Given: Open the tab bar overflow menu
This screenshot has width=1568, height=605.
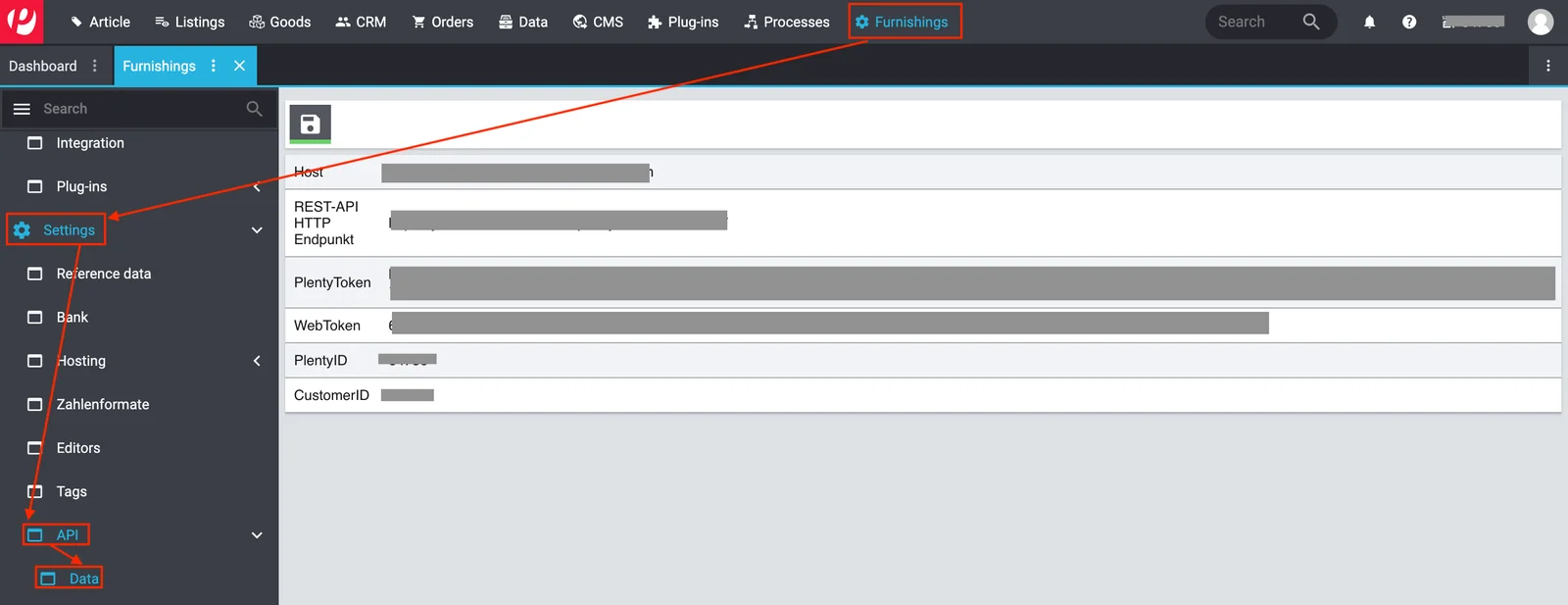Looking at the screenshot, I should [1548, 66].
